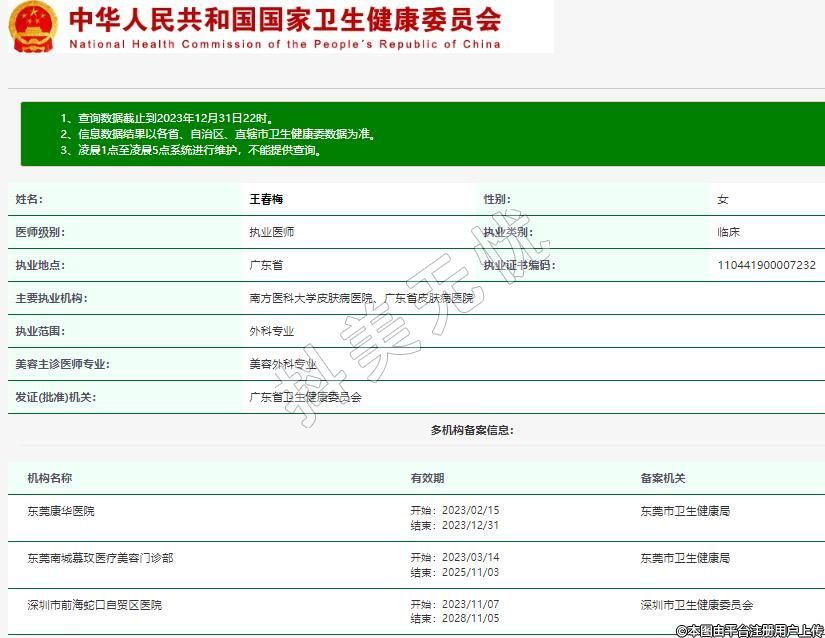The image size is (825, 638).
Task: Click the 多机构备案信息 section heading
Action: (472, 430)
